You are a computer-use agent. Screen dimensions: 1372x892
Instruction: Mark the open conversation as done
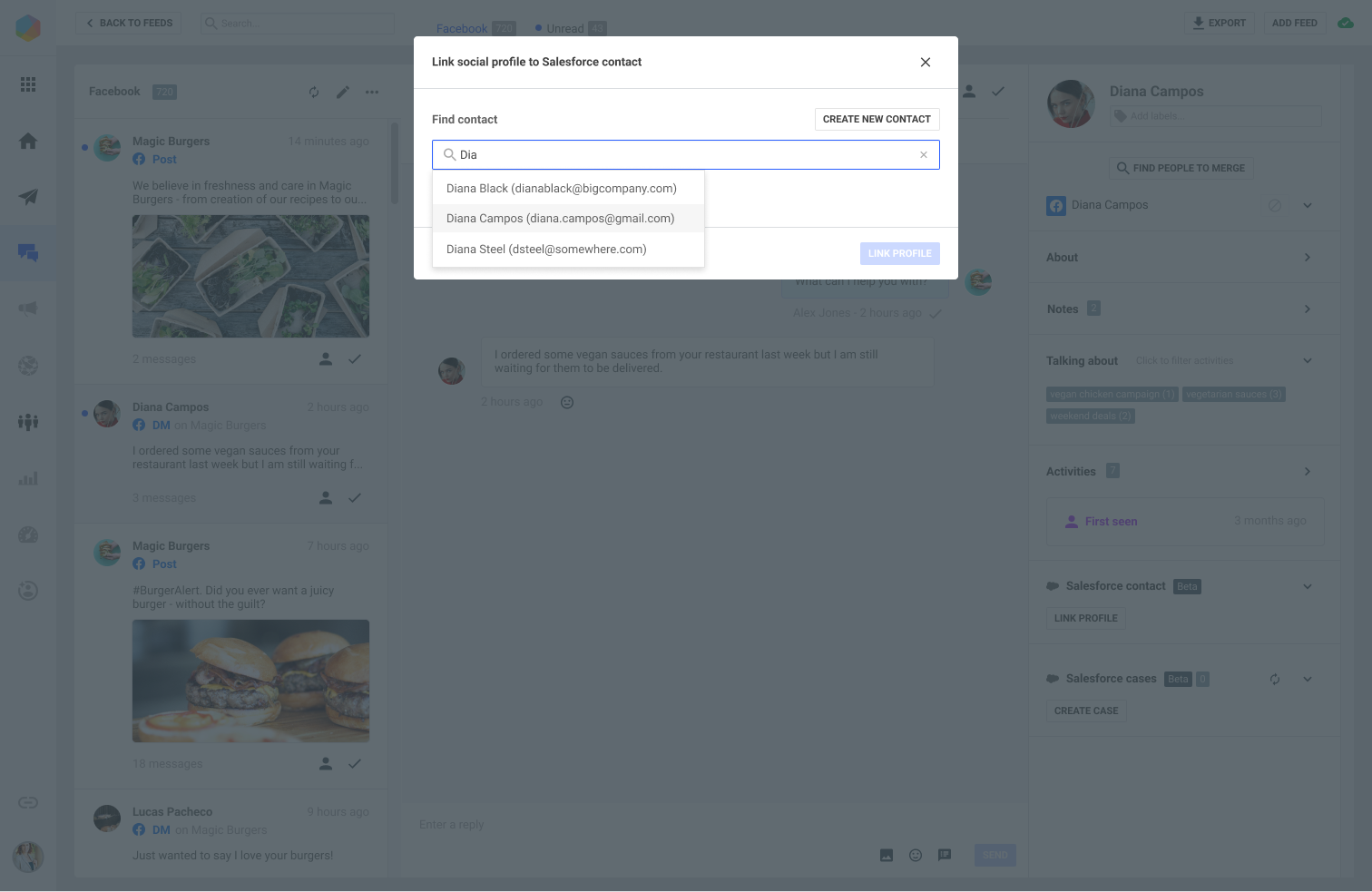[x=998, y=92]
